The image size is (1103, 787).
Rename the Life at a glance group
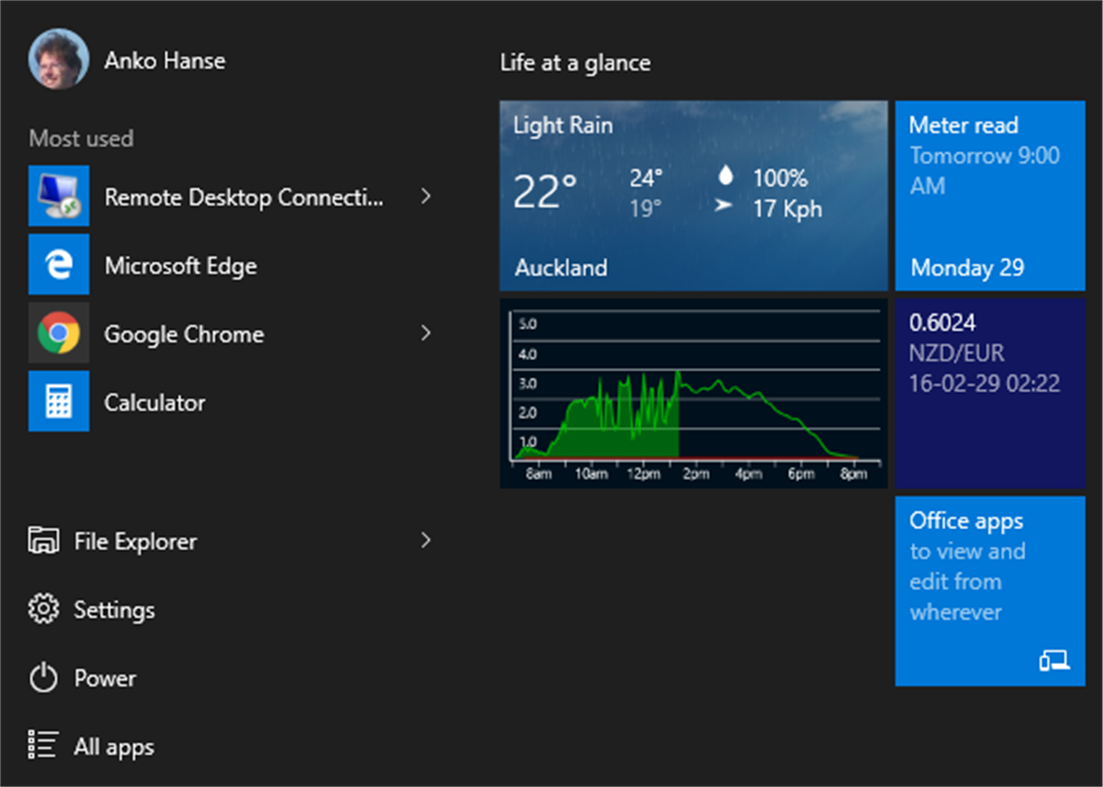(575, 62)
